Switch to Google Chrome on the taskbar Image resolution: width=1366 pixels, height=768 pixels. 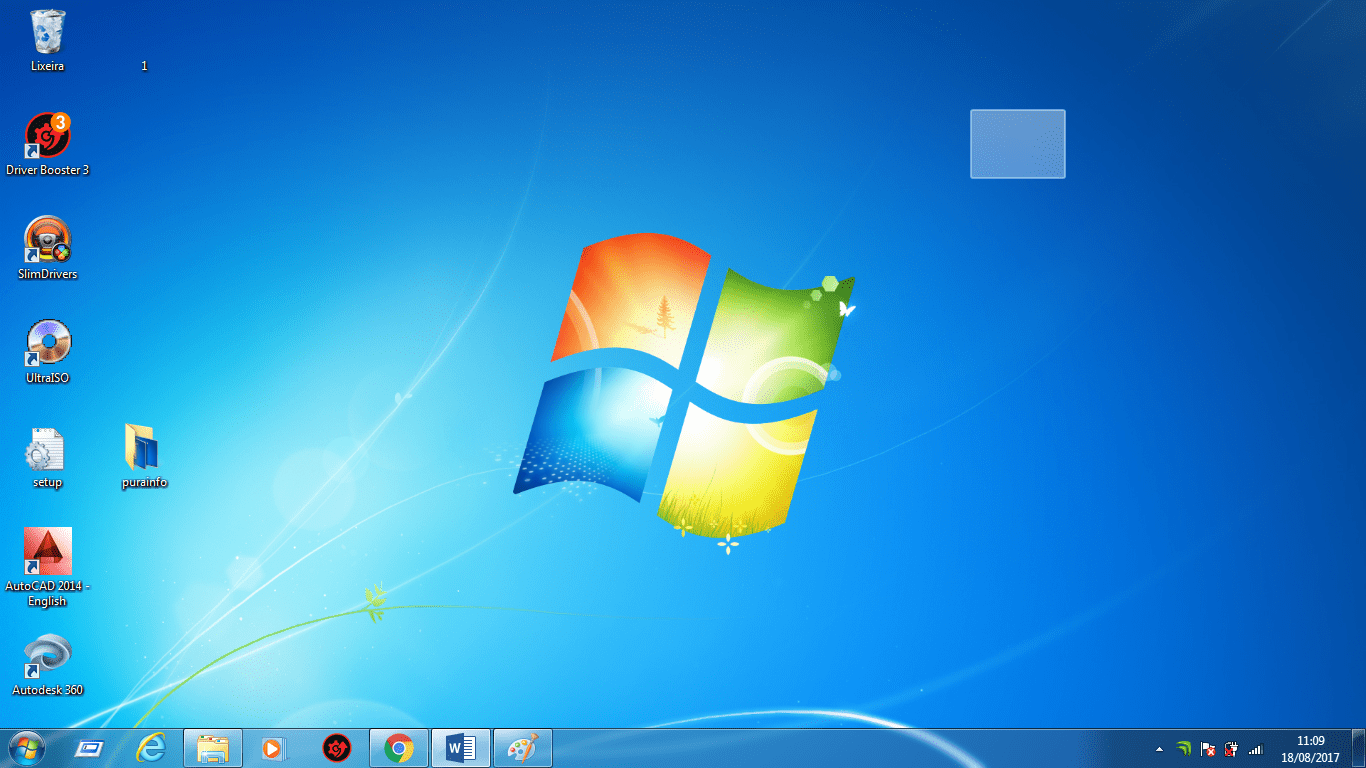tap(399, 748)
